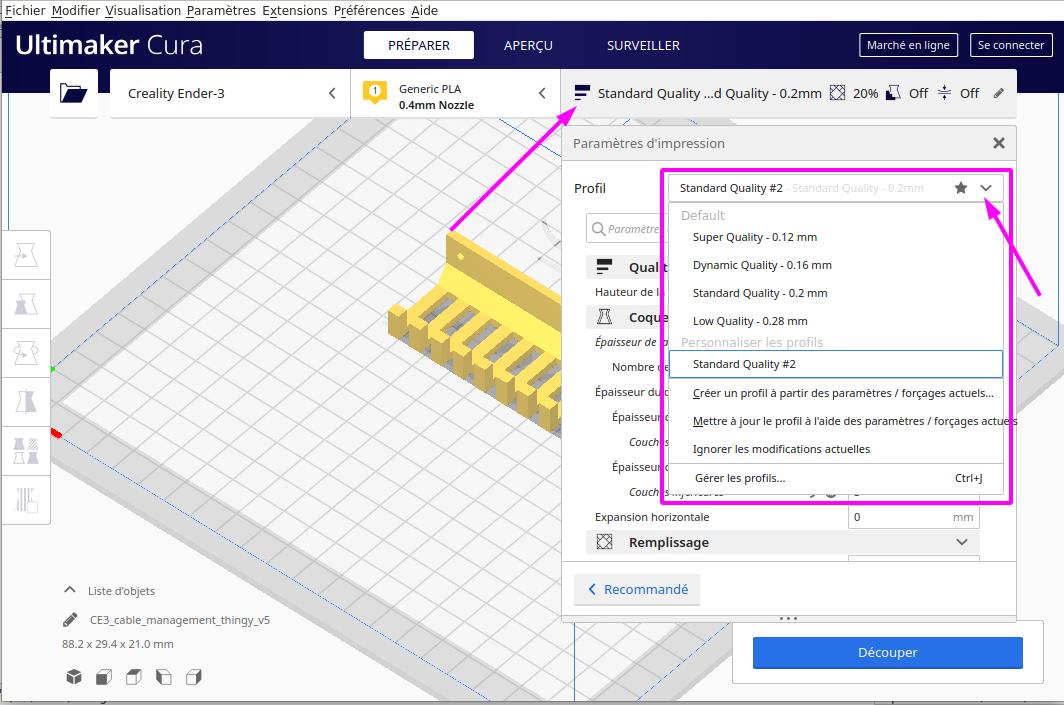The image size is (1064, 705).
Task: Click the star icon in profile selector
Action: (961, 188)
